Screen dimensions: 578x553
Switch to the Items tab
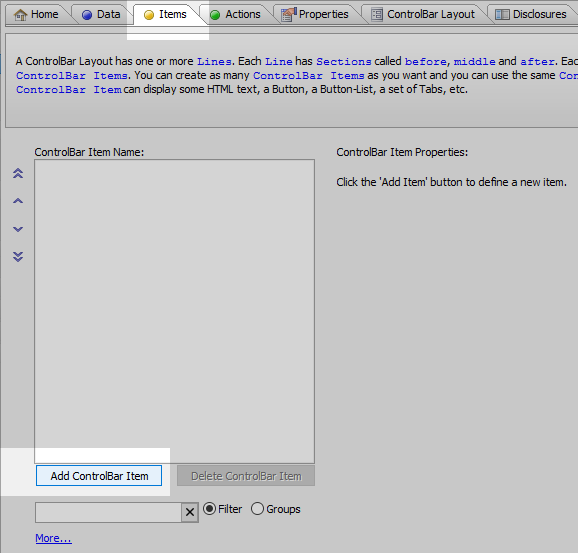(166, 14)
